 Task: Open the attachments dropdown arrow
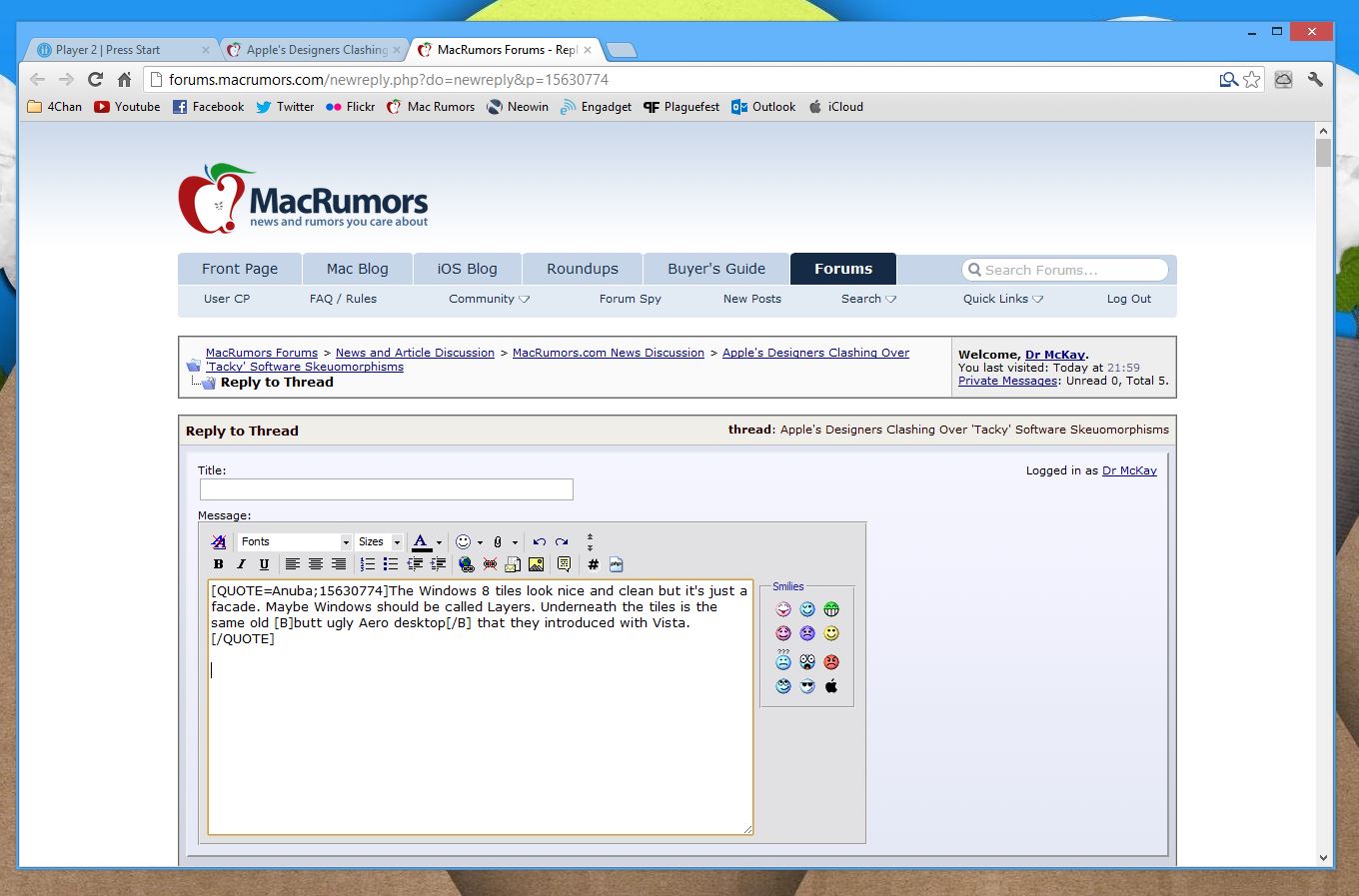[x=515, y=542]
